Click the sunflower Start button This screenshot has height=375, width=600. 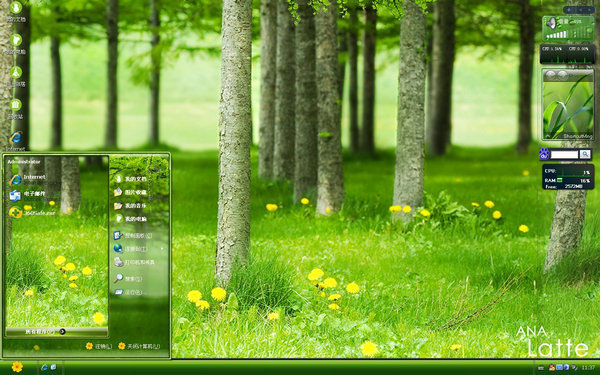pos(17,367)
